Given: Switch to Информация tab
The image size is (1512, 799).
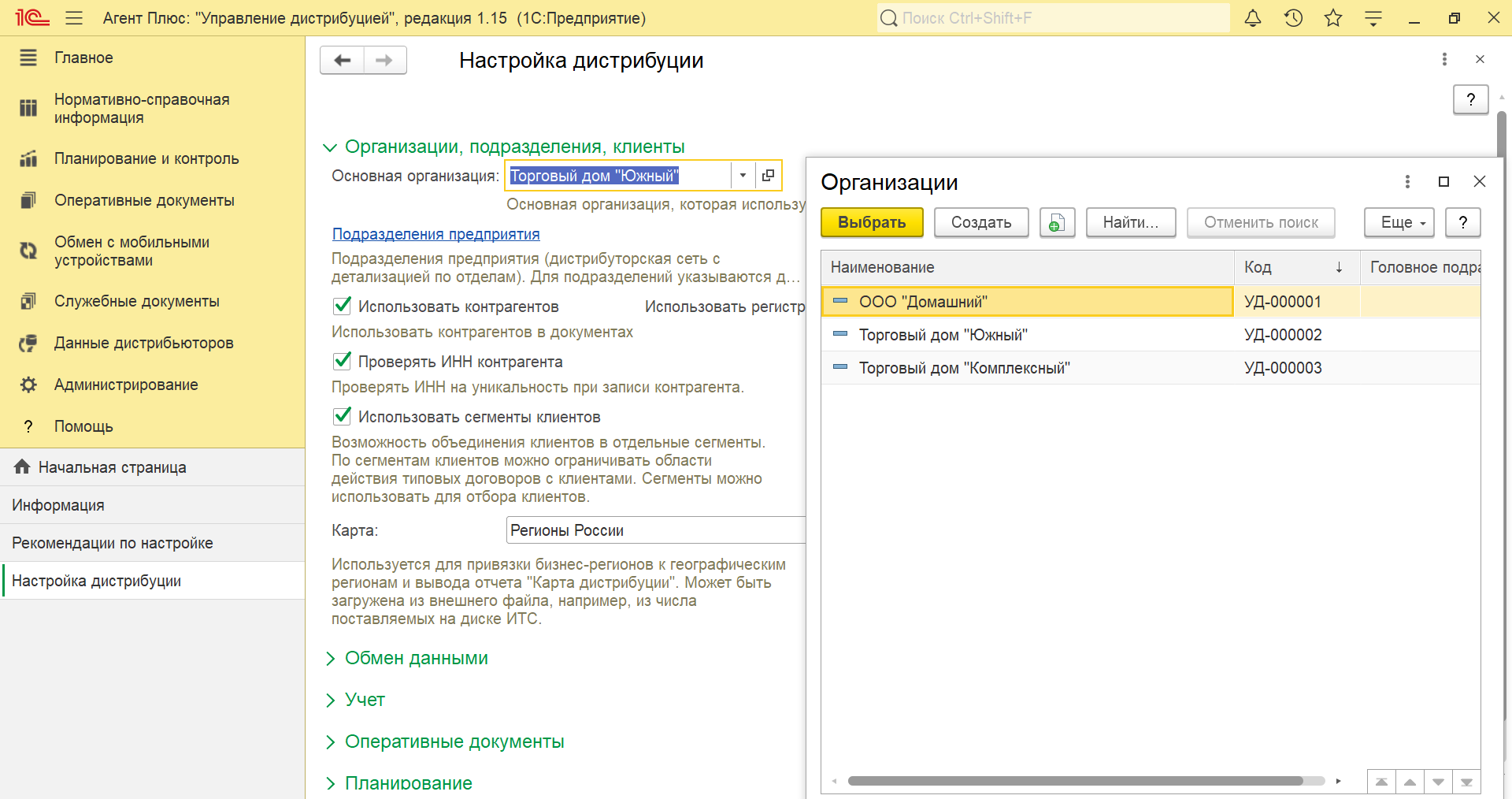Looking at the screenshot, I should pyautogui.click(x=152, y=505).
